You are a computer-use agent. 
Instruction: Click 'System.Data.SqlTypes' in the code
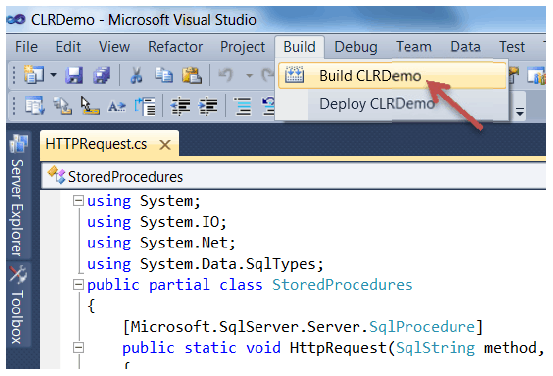coord(228,264)
